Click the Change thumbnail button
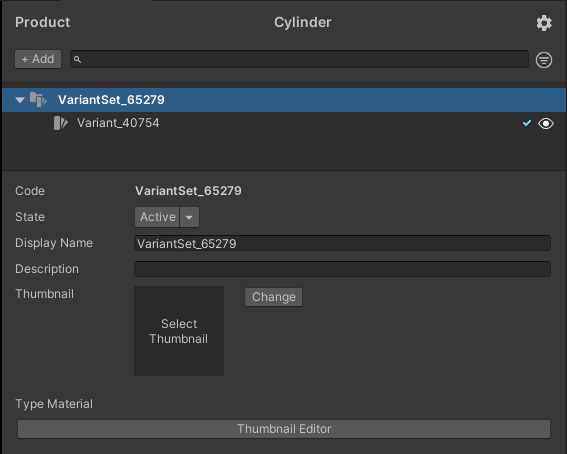The width and height of the screenshot is (567, 454). click(273, 297)
